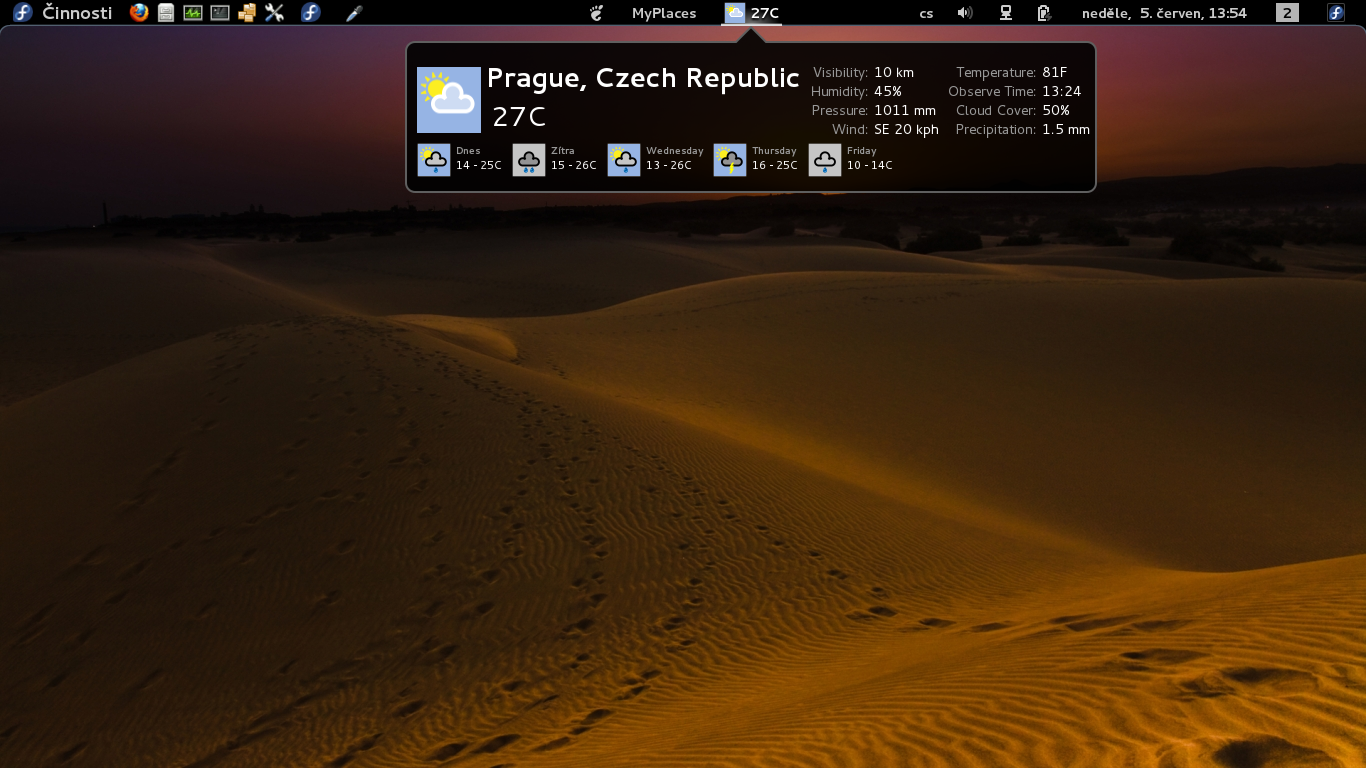Click the Pressure value 1011 mm
The image size is (1366, 768).
click(905, 111)
